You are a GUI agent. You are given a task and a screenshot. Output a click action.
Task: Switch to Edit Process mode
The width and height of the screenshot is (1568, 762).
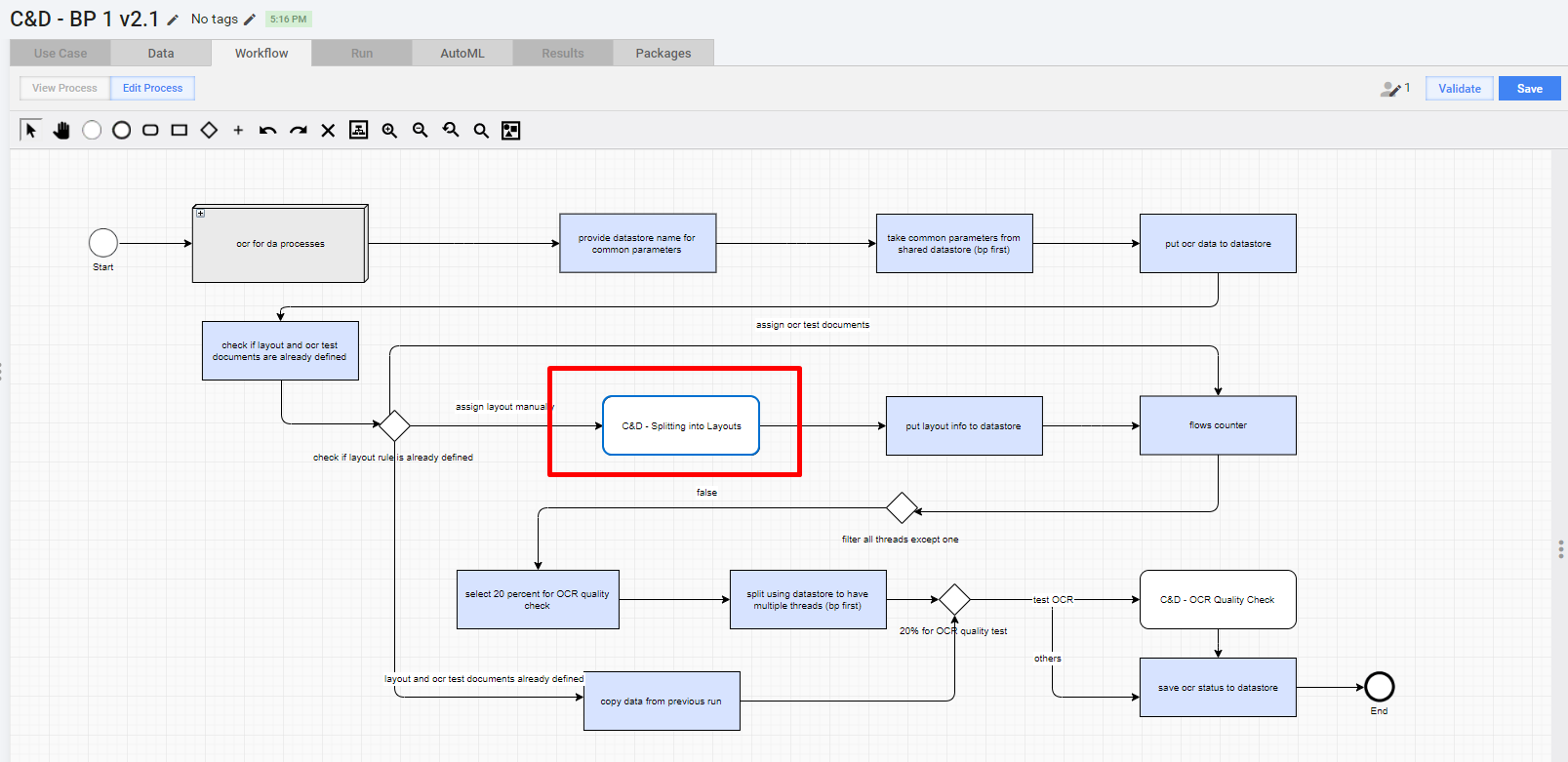tap(152, 88)
